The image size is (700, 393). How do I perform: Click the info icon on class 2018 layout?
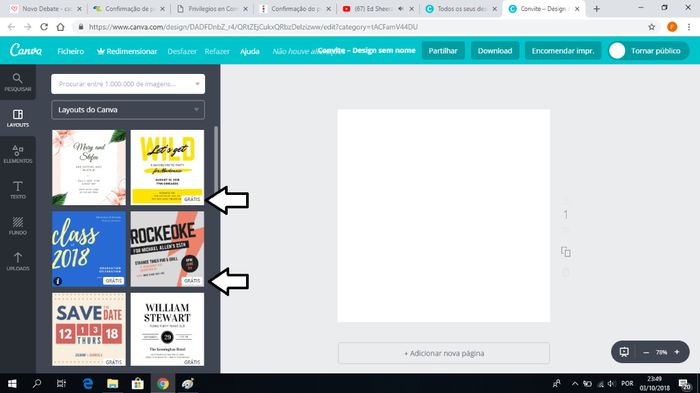tap(58, 281)
